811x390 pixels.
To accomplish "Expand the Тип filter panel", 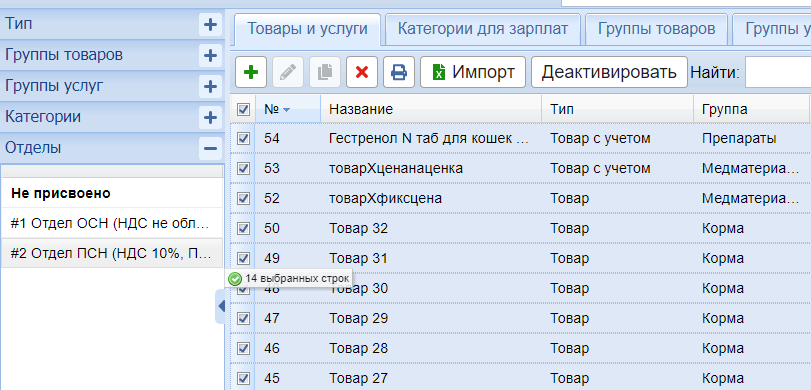I will tap(210, 24).
